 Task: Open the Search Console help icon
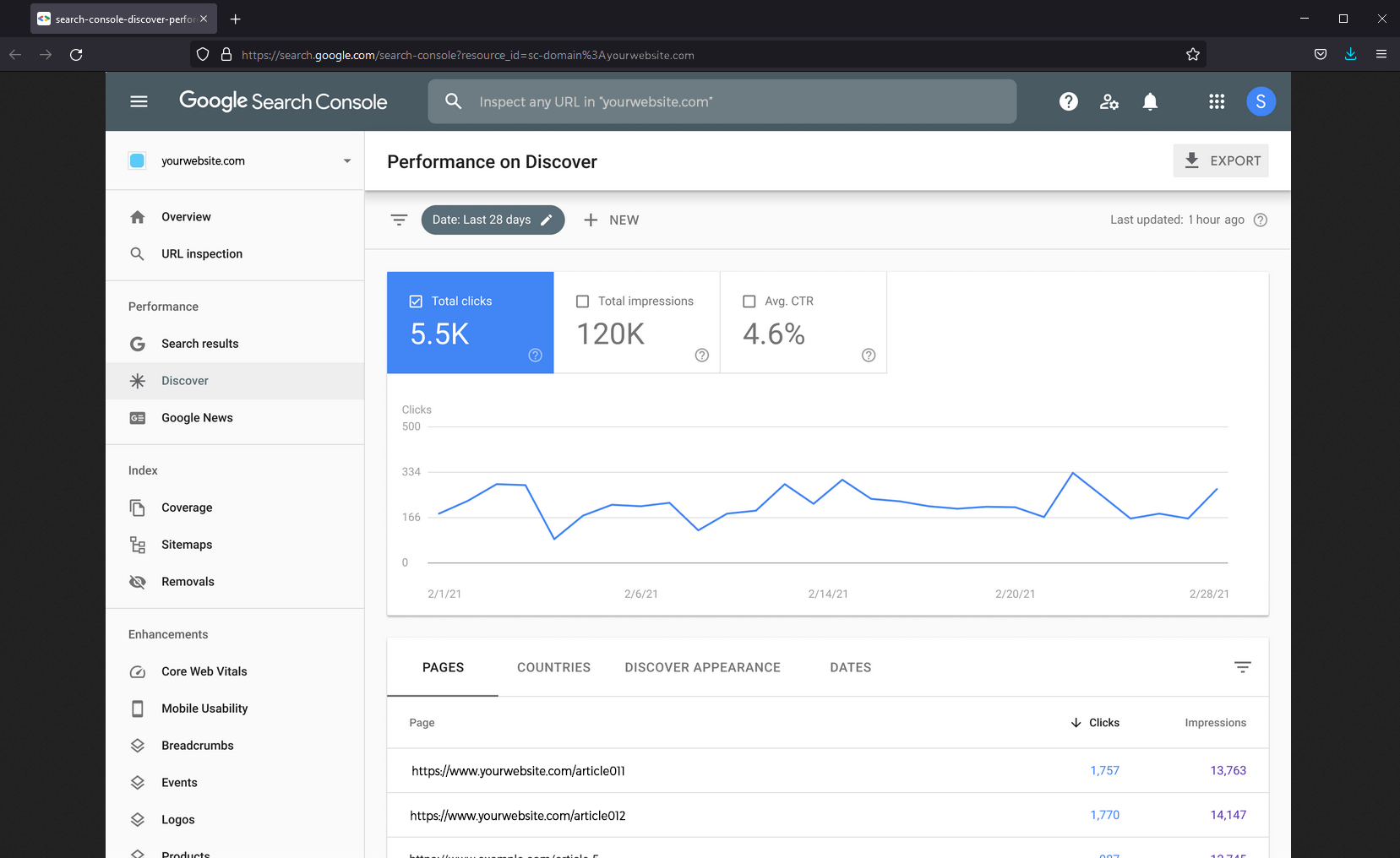(1068, 101)
